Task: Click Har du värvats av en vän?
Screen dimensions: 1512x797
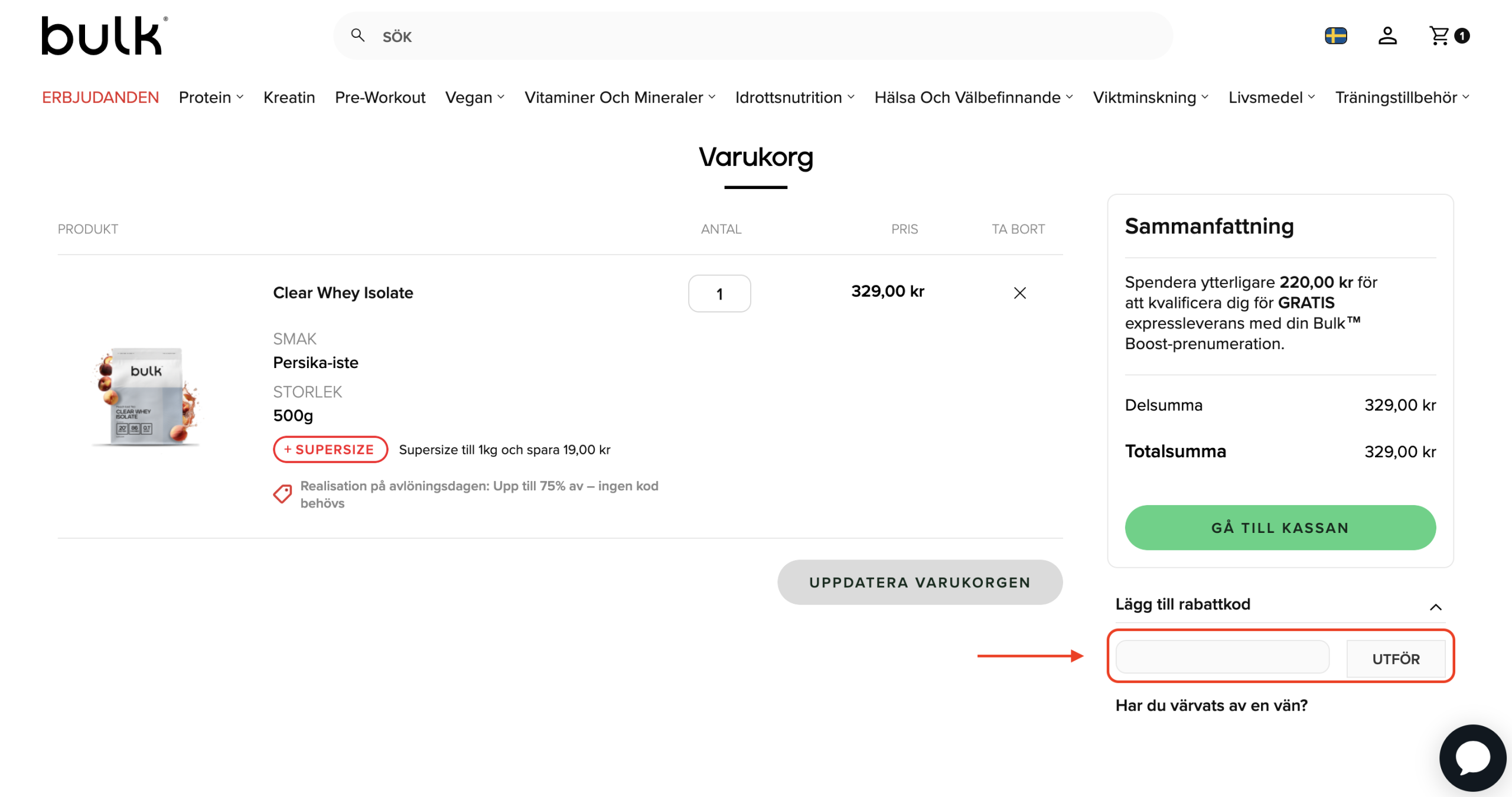Action: tap(1211, 705)
